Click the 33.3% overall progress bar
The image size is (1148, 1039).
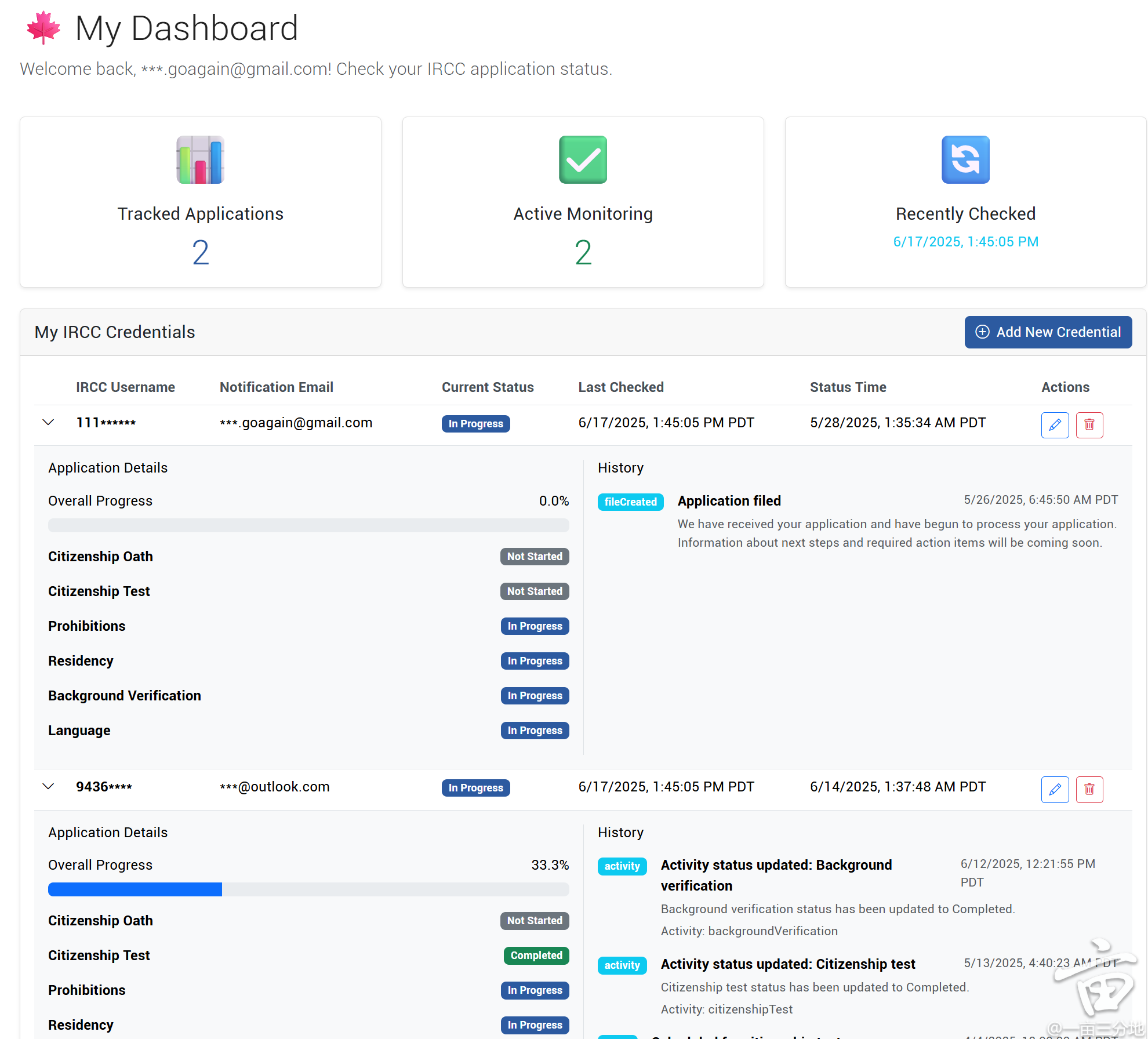[x=308, y=889]
